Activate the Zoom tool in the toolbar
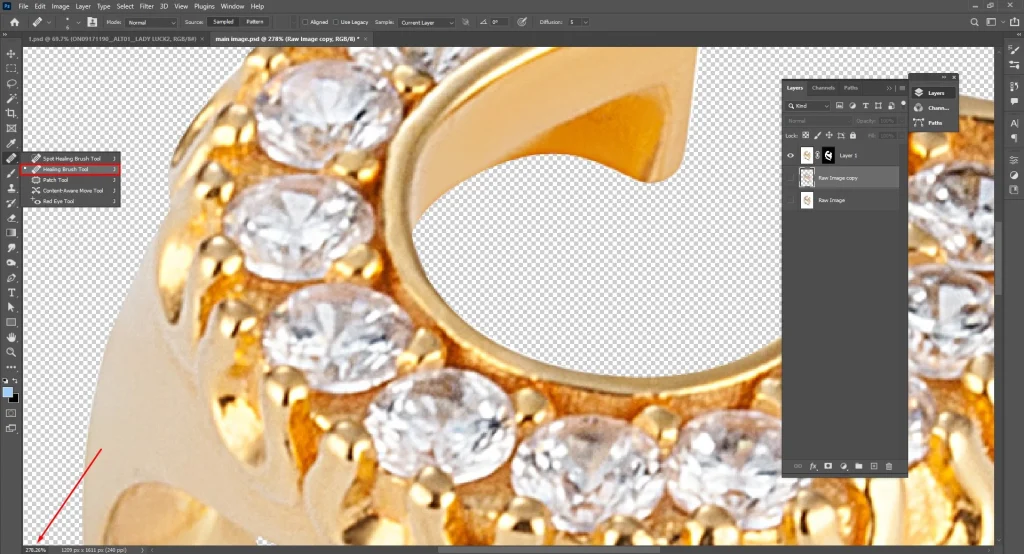This screenshot has width=1024, height=554. pyautogui.click(x=11, y=352)
